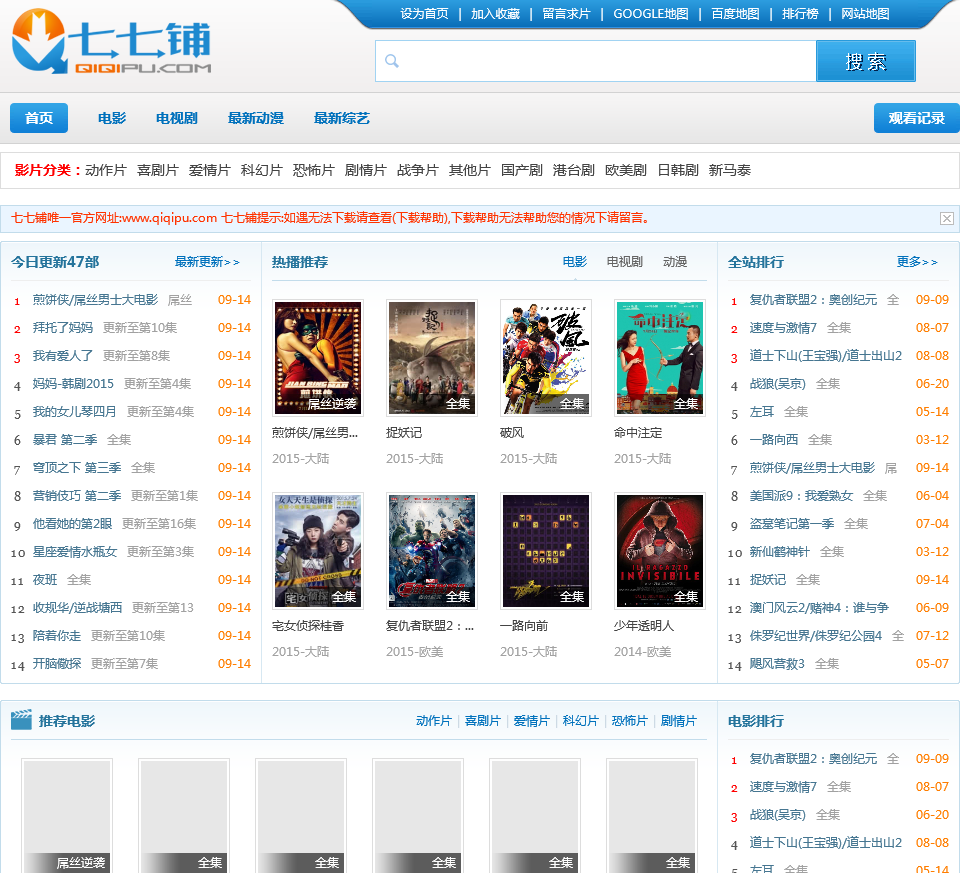Switch 热播推荐 to 动漫 tab
The height and width of the screenshot is (873, 960).
click(x=675, y=262)
